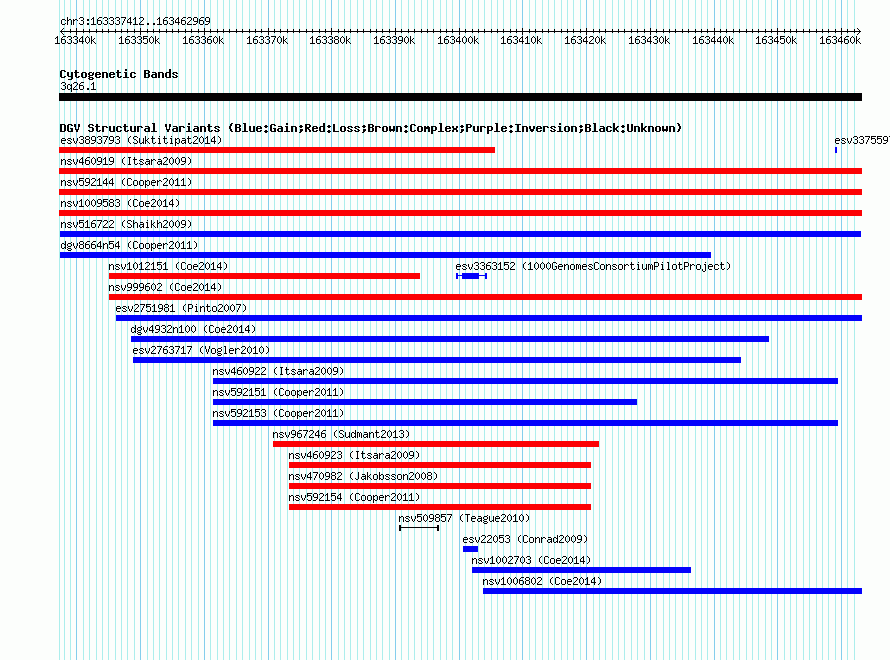Click the nsv460922 (Itsara2009) label

278,371
